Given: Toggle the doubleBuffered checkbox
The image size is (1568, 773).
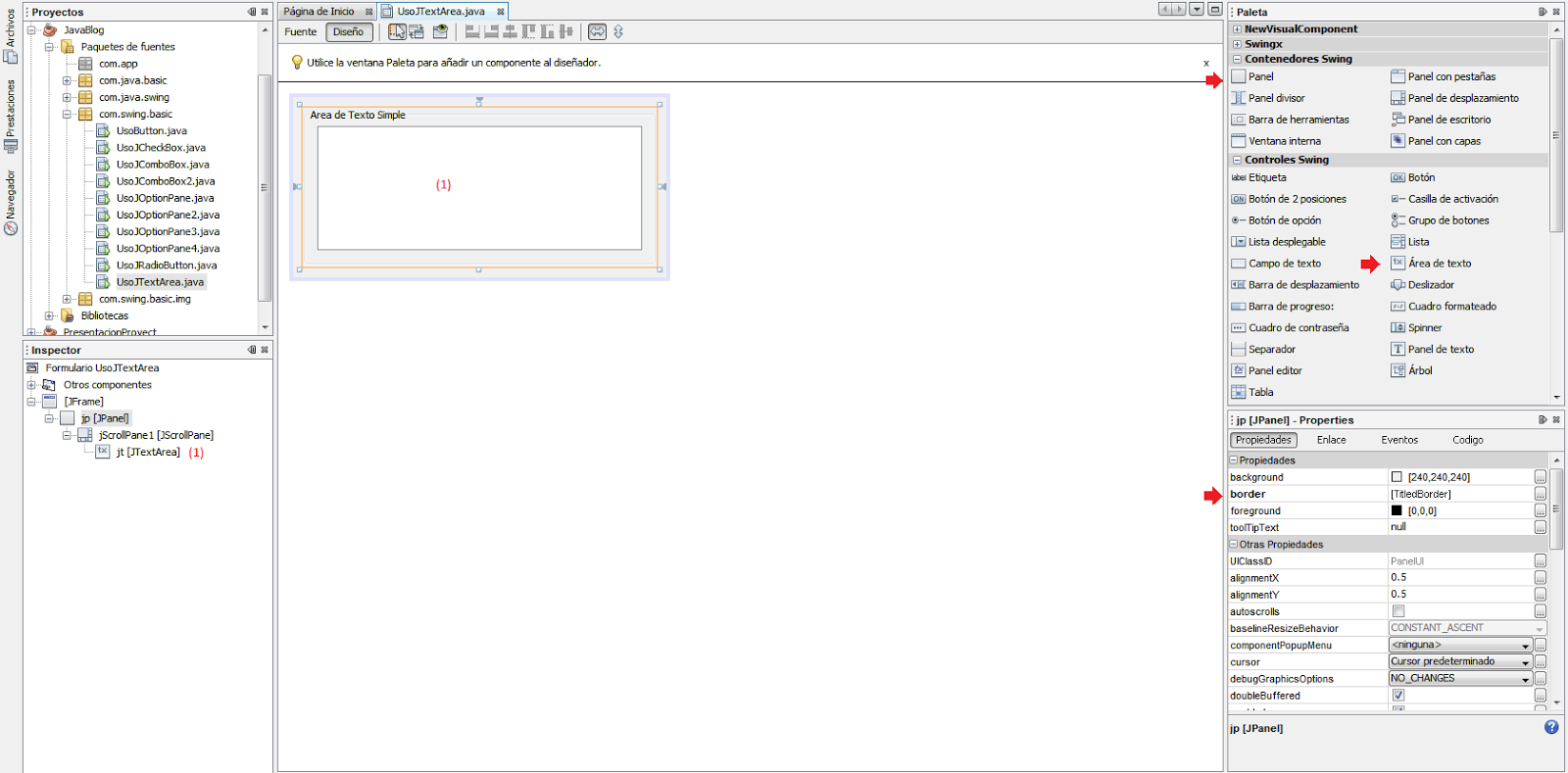Looking at the screenshot, I should tap(1398, 696).
